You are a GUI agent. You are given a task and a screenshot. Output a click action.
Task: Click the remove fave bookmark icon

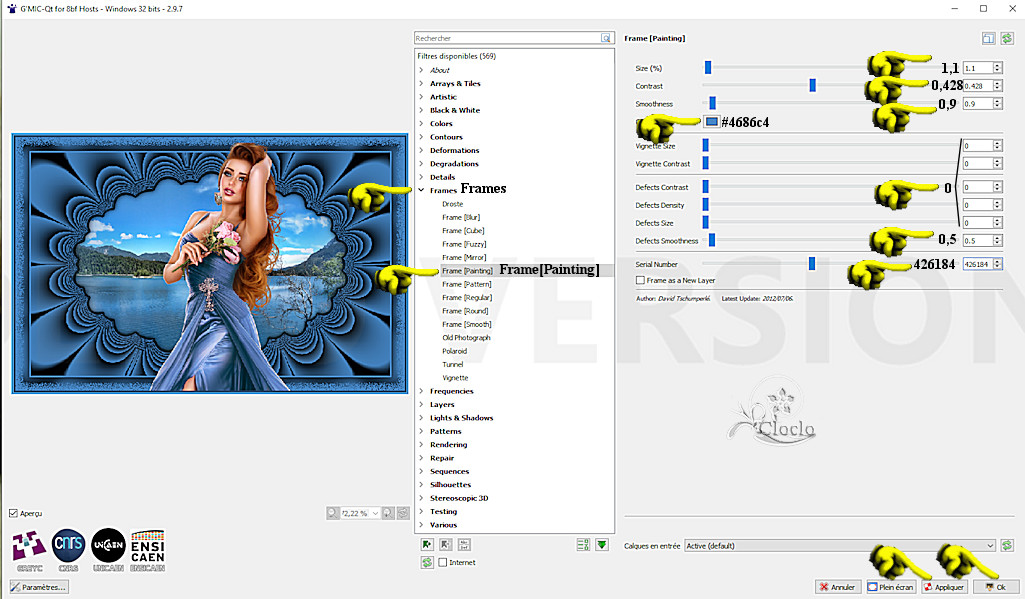[445, 545]
